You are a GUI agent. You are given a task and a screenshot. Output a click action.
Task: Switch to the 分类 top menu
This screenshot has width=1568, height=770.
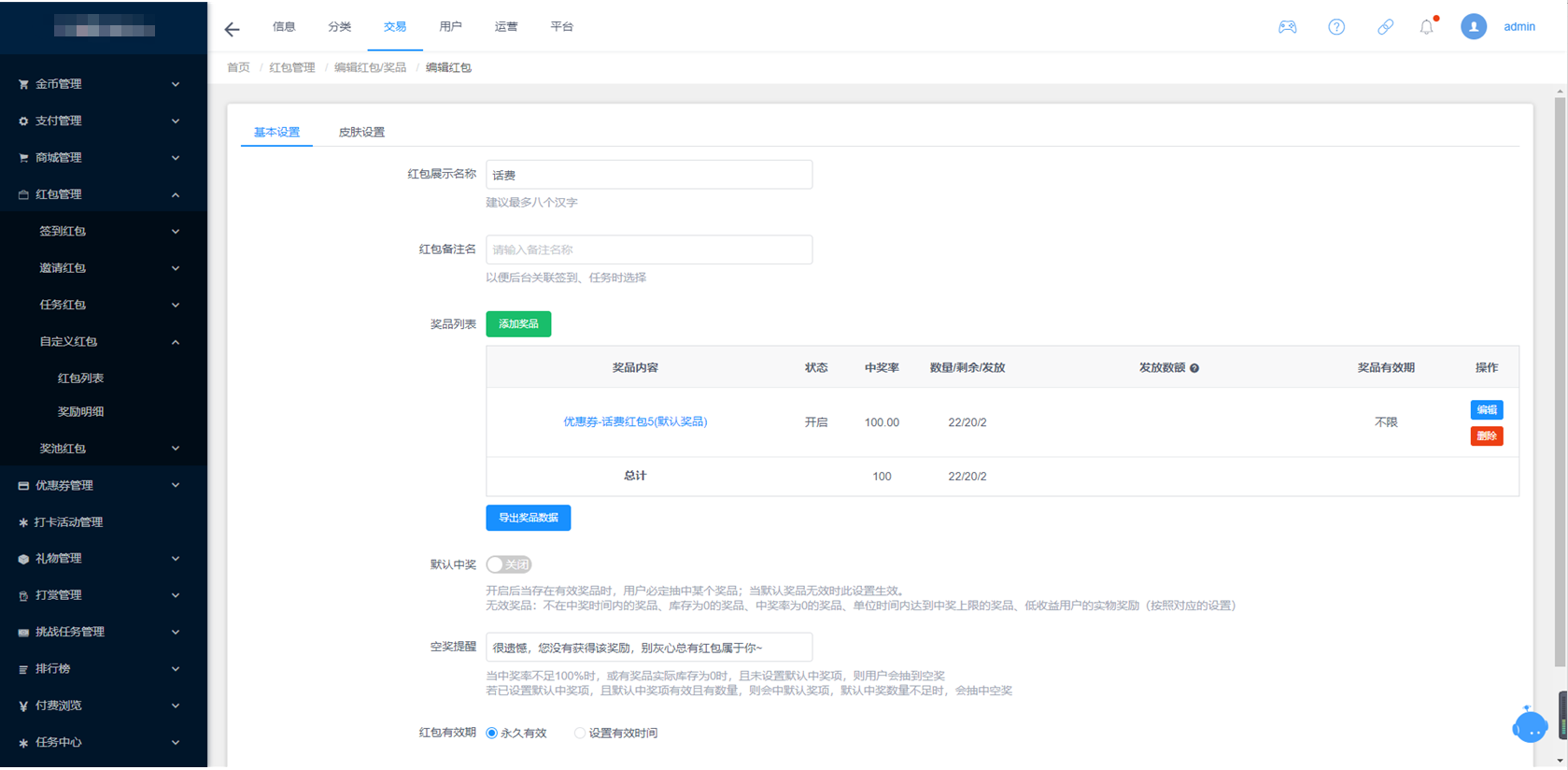pos(340,26)
